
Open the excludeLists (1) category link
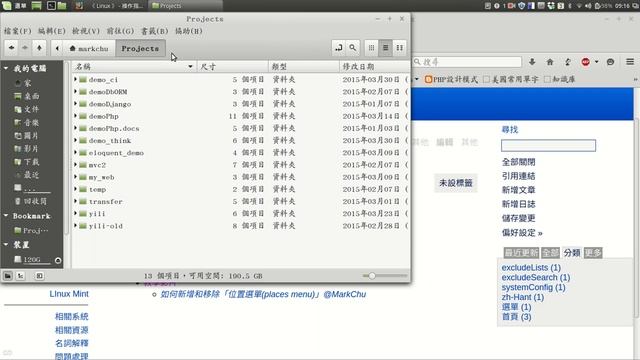tap(531, 268)
